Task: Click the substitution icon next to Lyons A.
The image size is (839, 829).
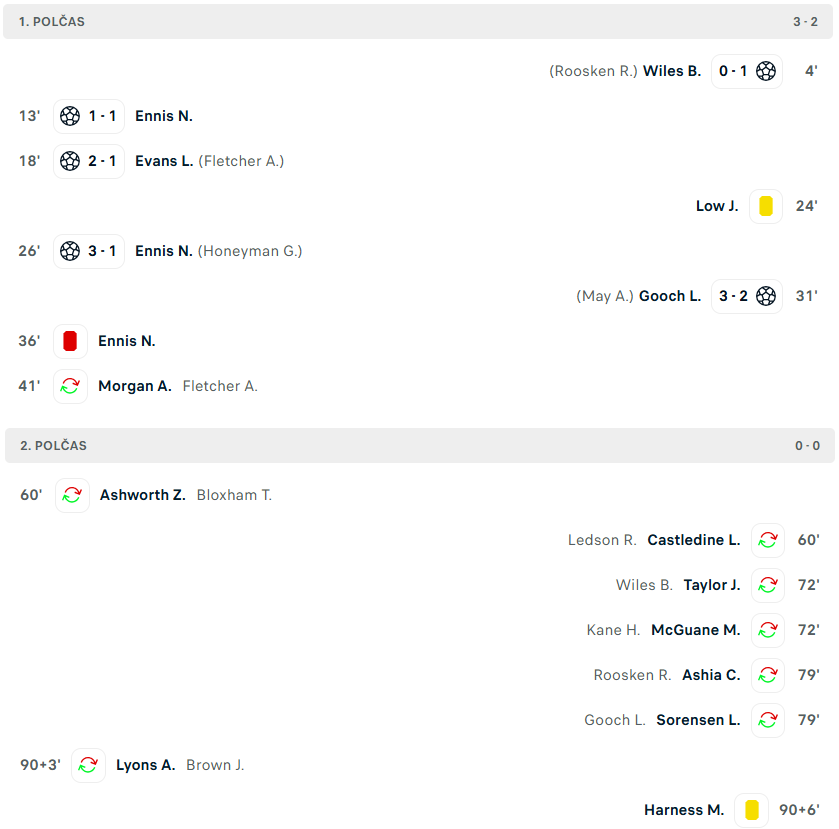Action: [x=88, y=765]
